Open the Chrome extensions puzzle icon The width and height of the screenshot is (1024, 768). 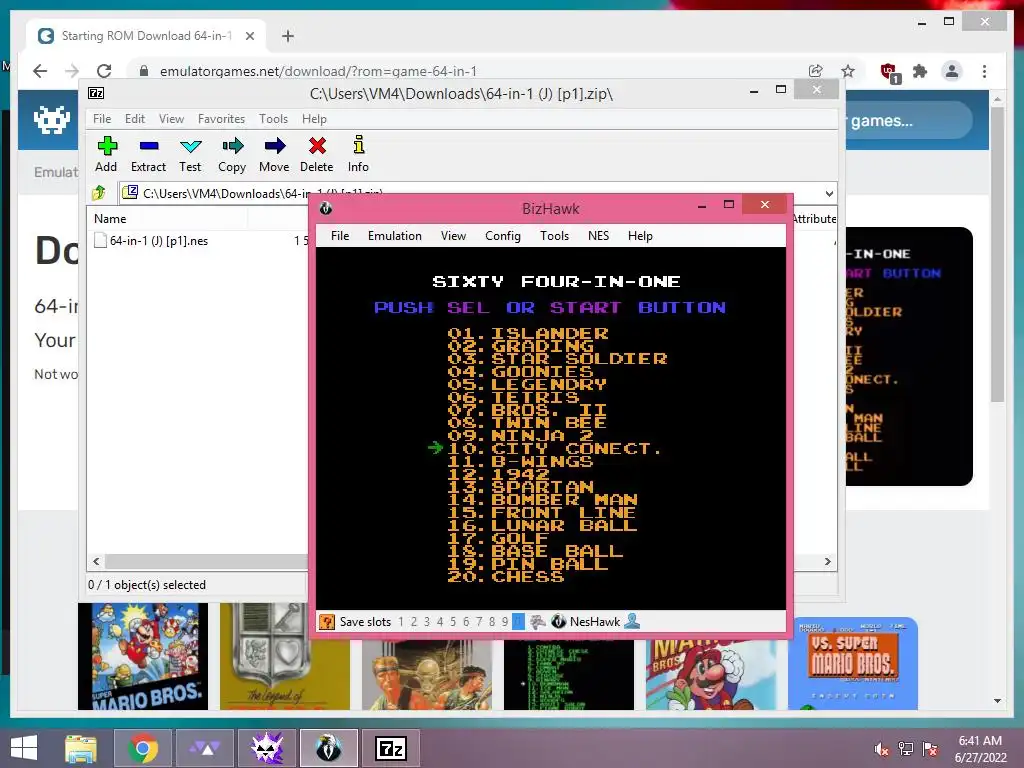(x=920, y=71)
